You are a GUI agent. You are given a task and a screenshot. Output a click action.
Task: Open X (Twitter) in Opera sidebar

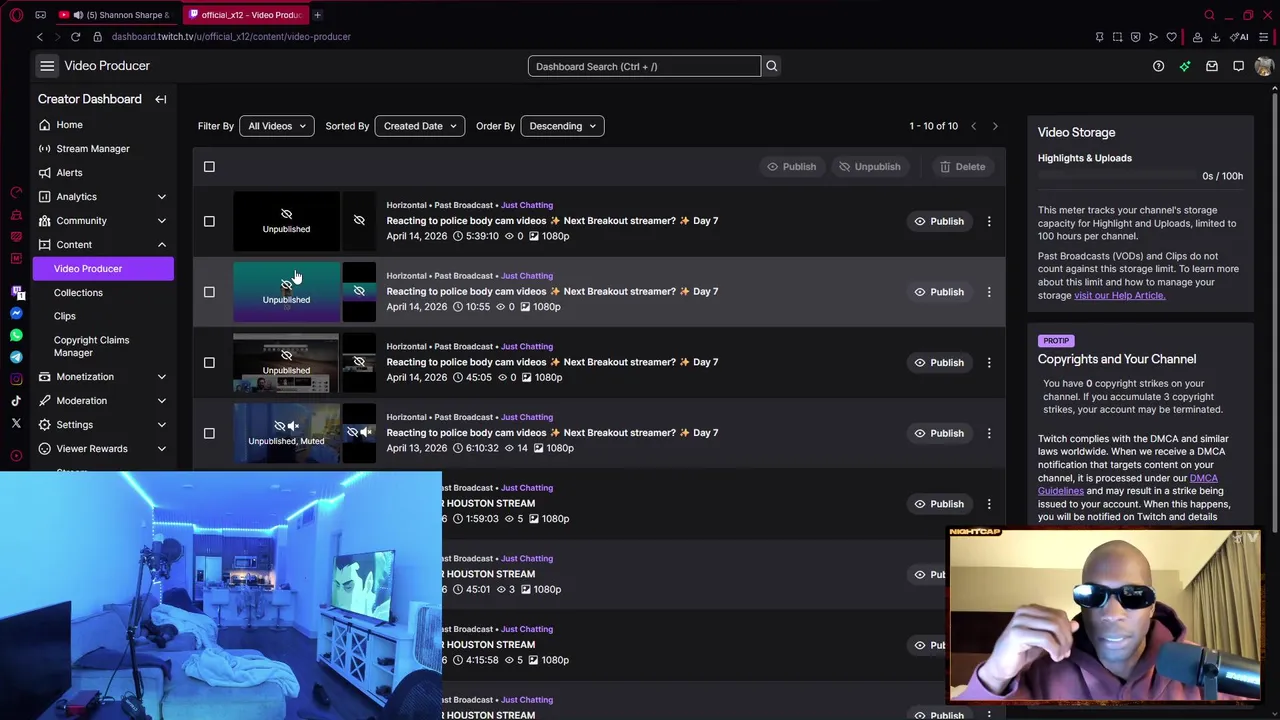click(16, 423)
